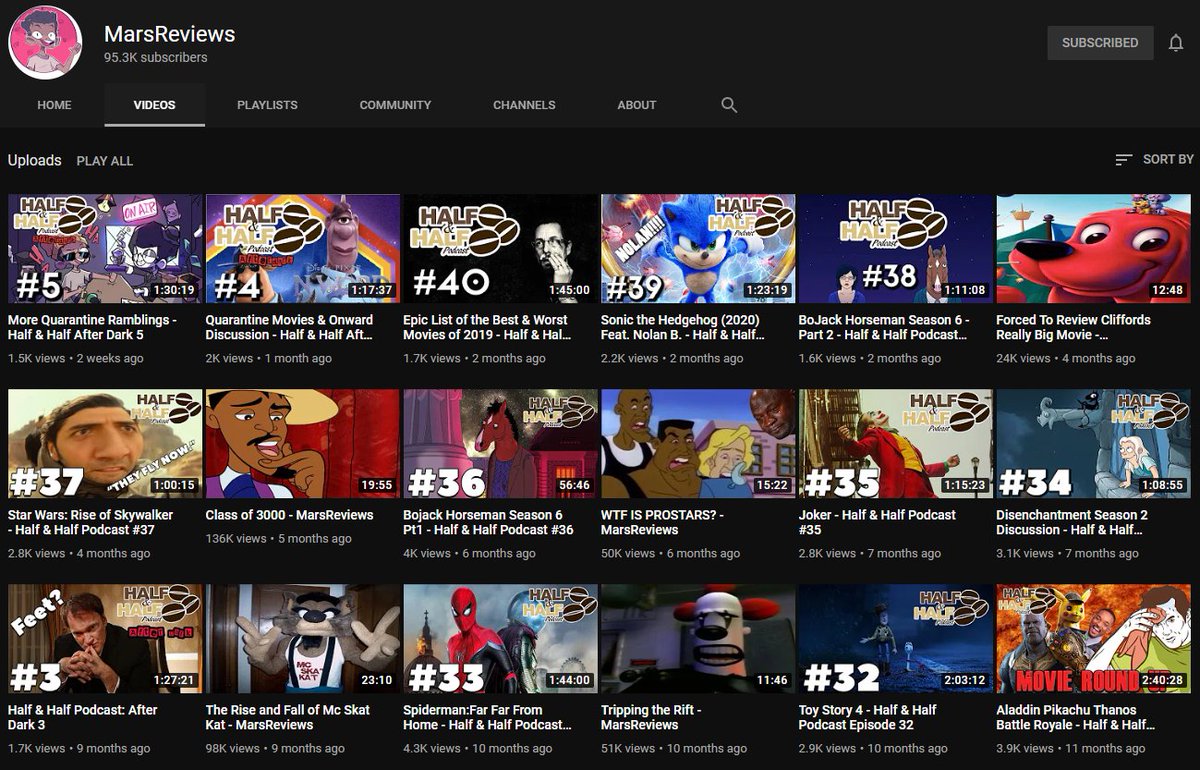Click '3.9K views • 11 months ago' text
Viewport: 1200px width, 770px height.
(1070, 748)
